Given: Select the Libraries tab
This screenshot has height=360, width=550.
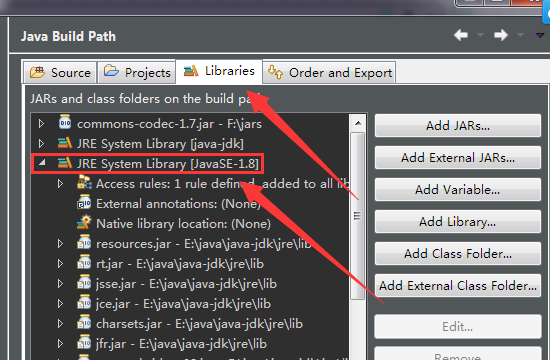Looking at the screenshot, I should (x=219, y=72).
